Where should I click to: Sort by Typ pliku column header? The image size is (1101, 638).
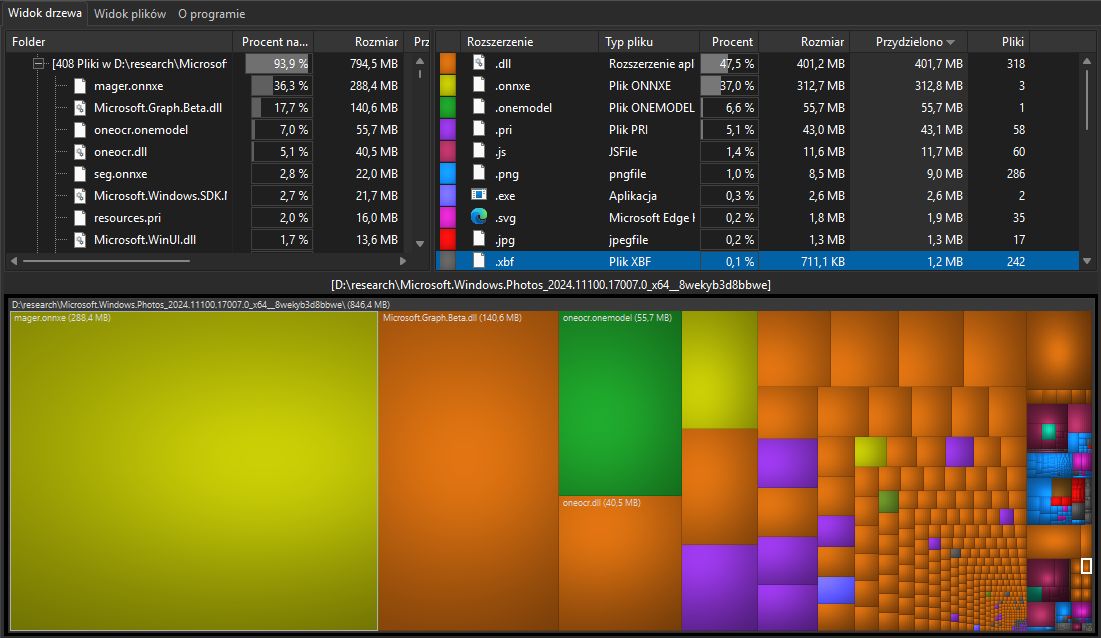coord(650,42)
